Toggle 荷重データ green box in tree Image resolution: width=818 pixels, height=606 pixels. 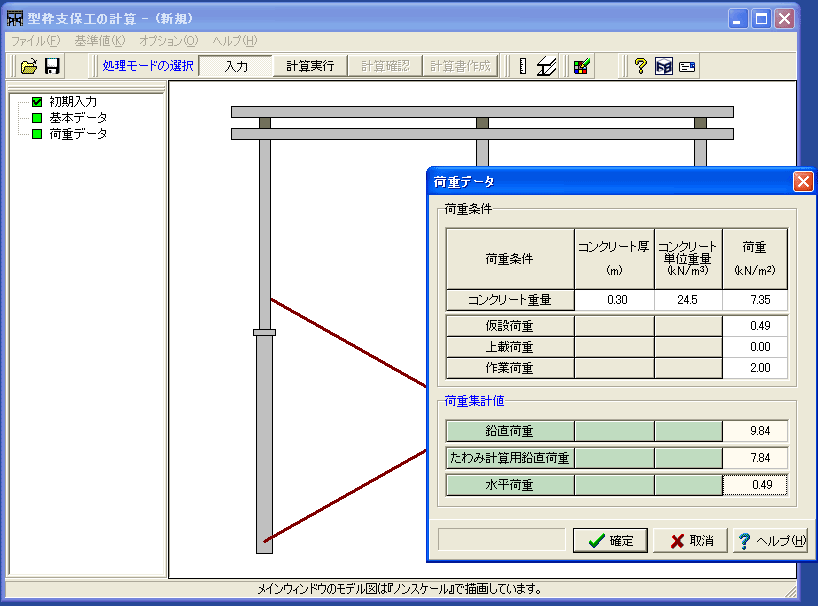coord(37,134)
